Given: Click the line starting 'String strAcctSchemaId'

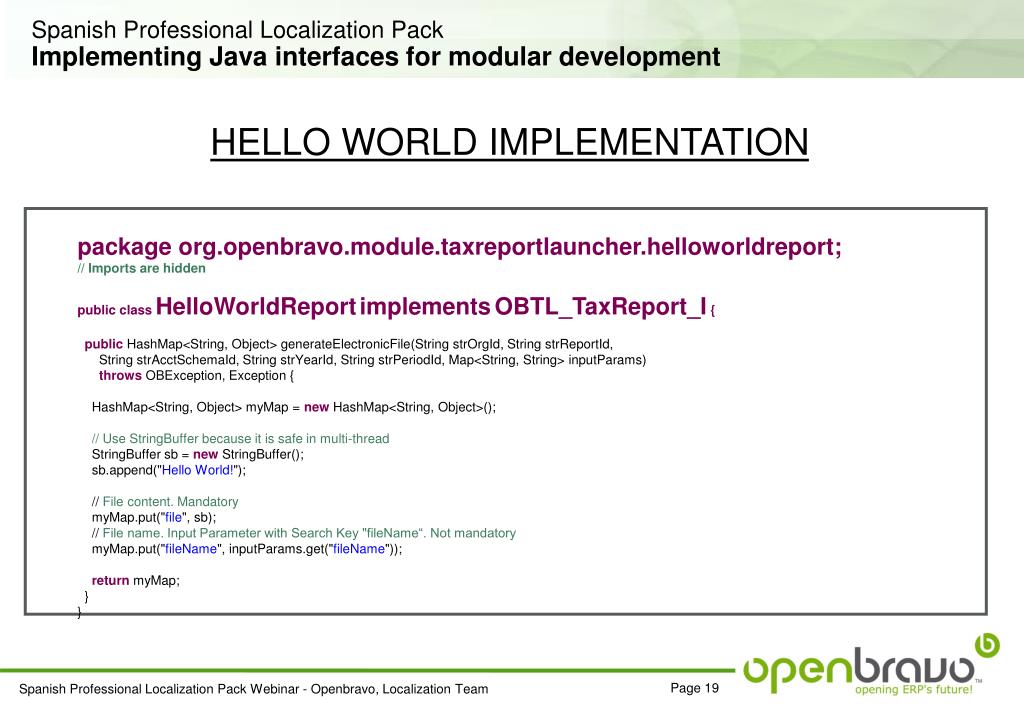Looking at the screenshot, I should [372, 360].
